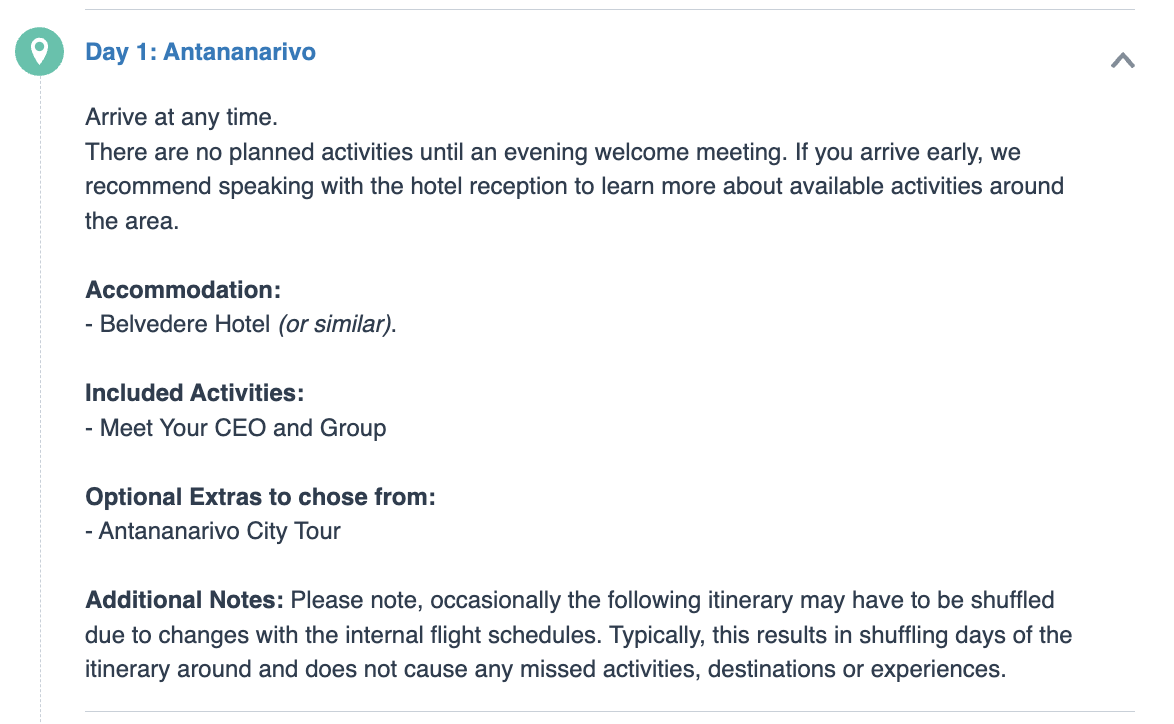Screen dimensions: 1174x724
Task: Click 'the area.' ending the first paragraph
Action: (x=132, y=222)
